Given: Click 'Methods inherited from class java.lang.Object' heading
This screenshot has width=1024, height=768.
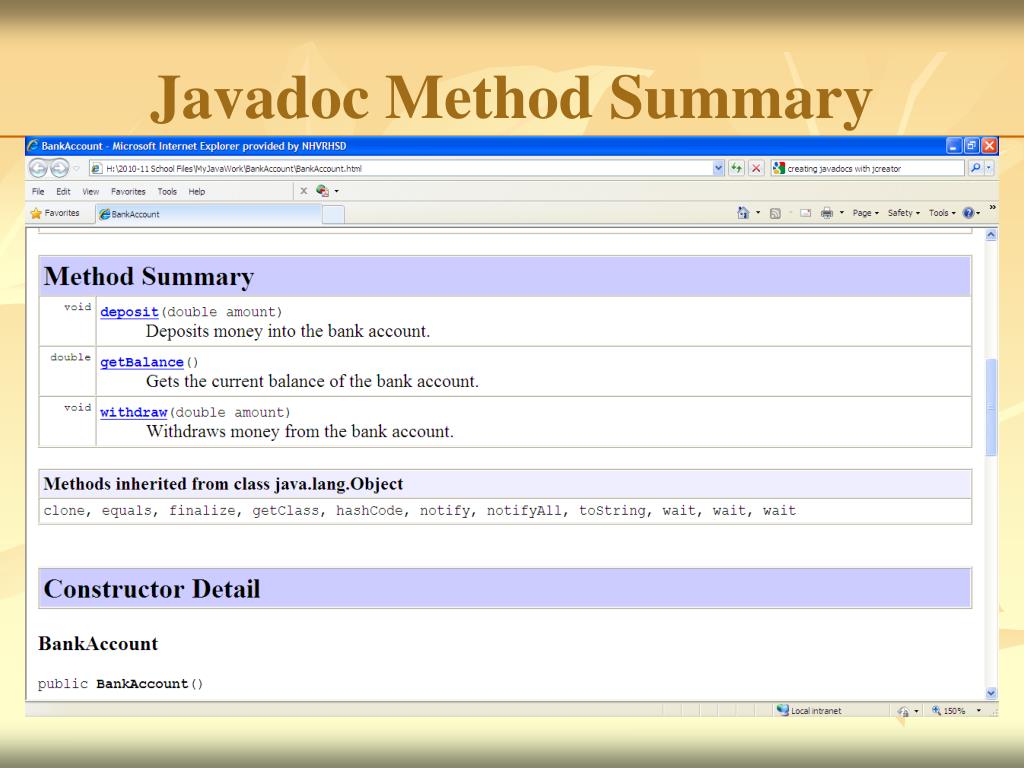Looking at the screenshot, I should (x=223, y=484).
